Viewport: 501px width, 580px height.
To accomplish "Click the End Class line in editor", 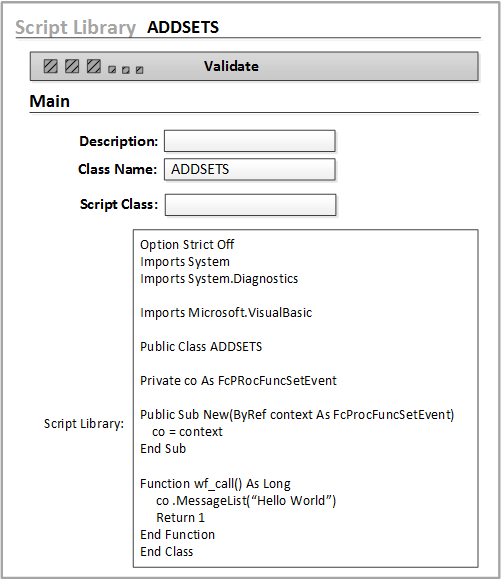I will point(167,552).
